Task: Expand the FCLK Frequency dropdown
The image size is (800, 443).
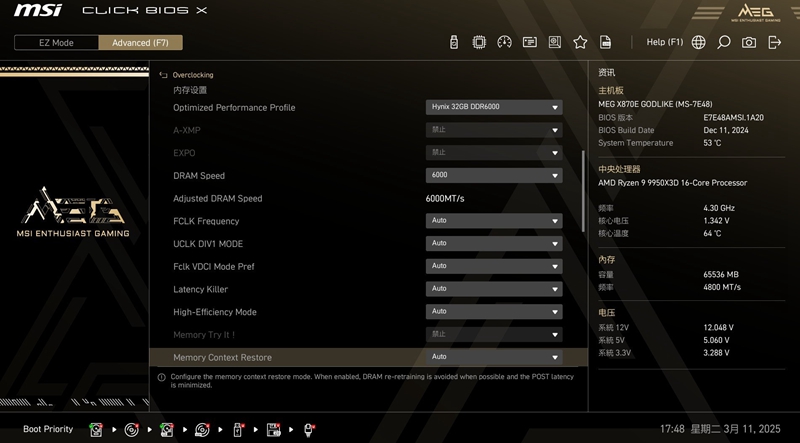Action: tap(493, 221)
